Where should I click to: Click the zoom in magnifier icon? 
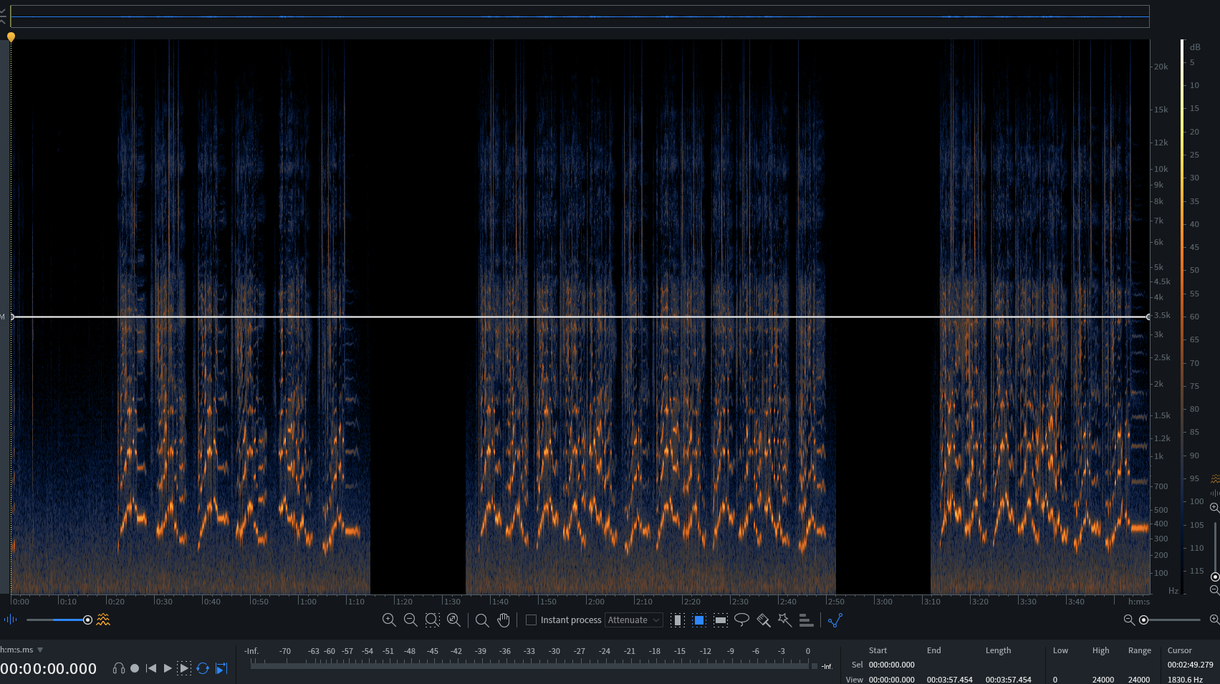(x=389, y=620)
